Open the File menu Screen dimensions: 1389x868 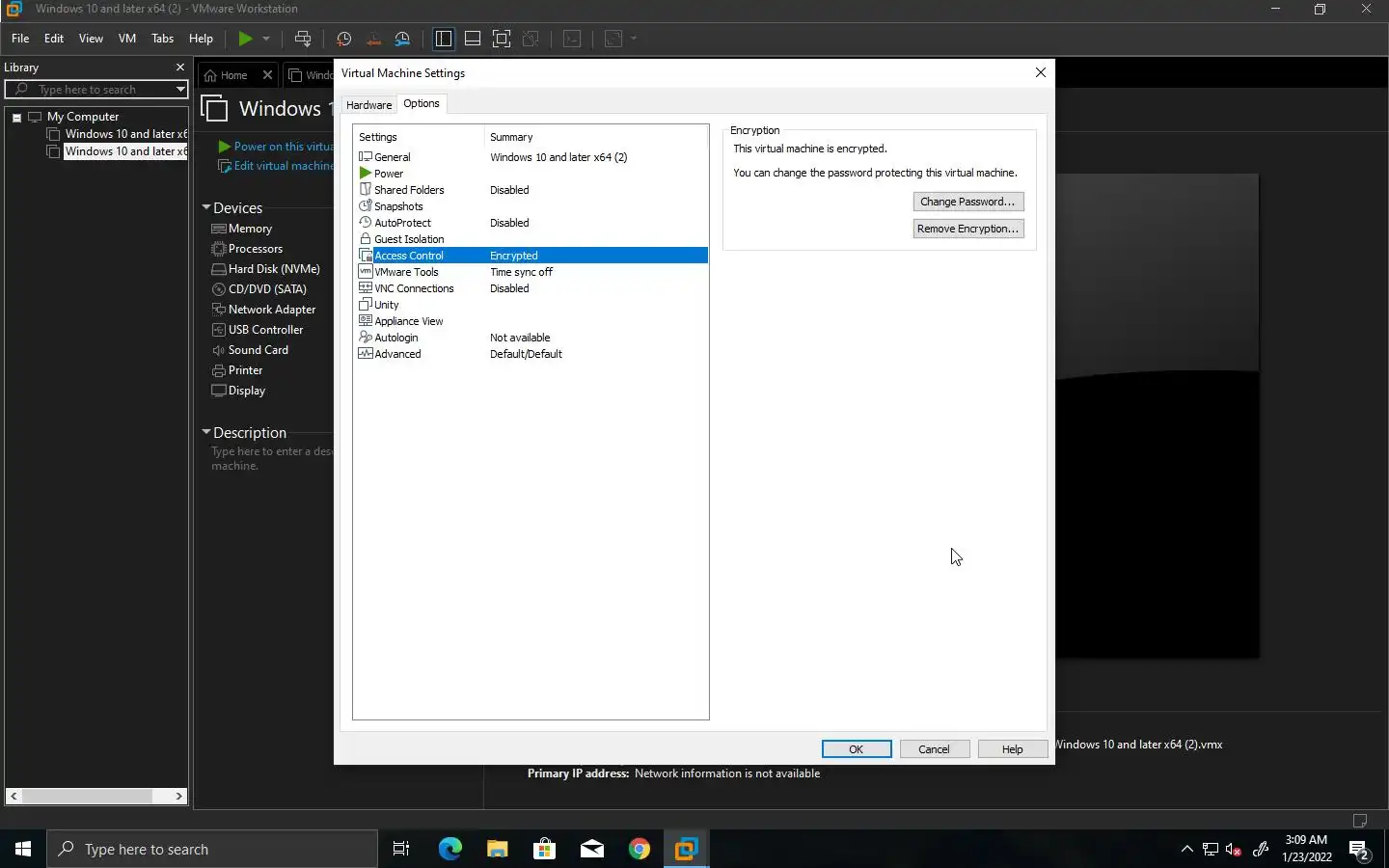coord(20,39)
